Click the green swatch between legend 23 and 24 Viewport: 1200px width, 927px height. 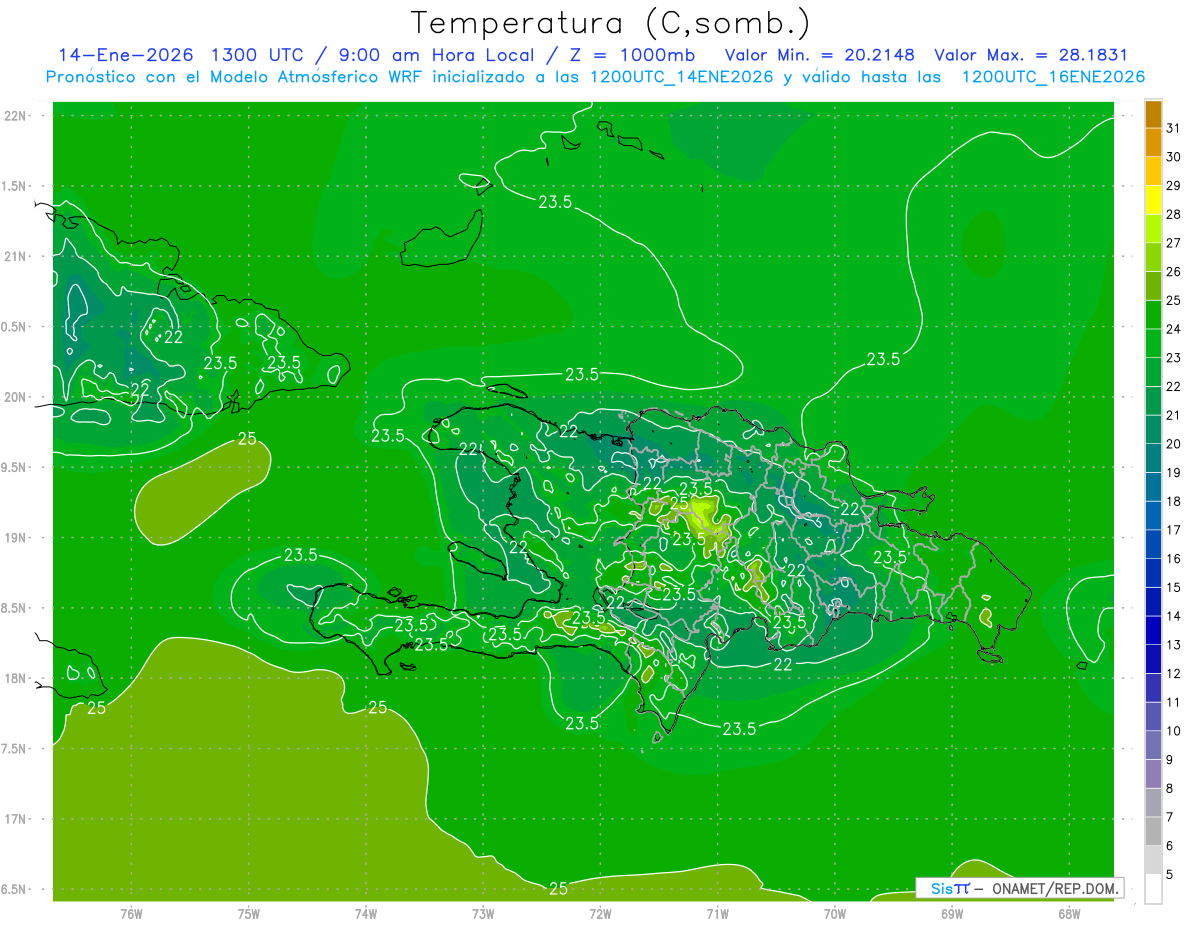[1153, 343]
